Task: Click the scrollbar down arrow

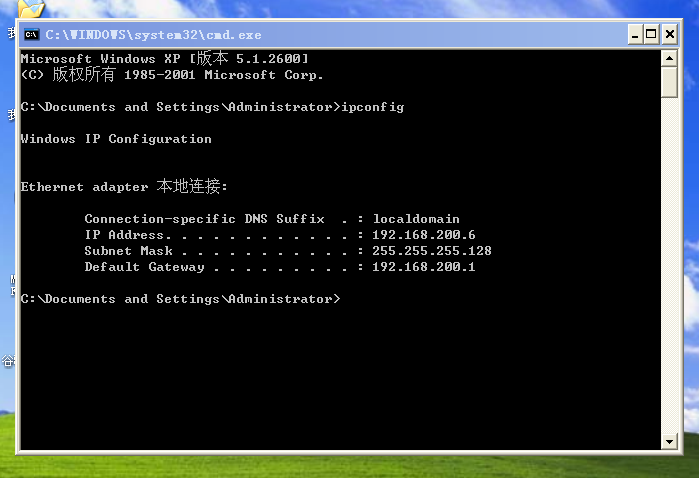Action: (x=669, y=441)
